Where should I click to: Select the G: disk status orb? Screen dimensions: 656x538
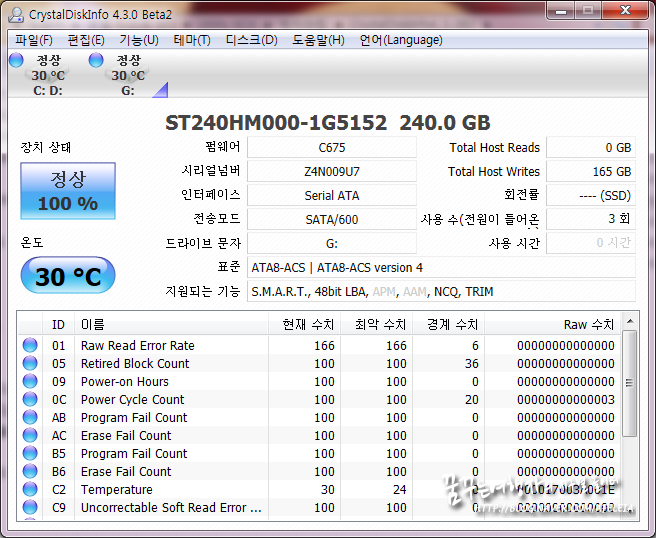point(96,60)
